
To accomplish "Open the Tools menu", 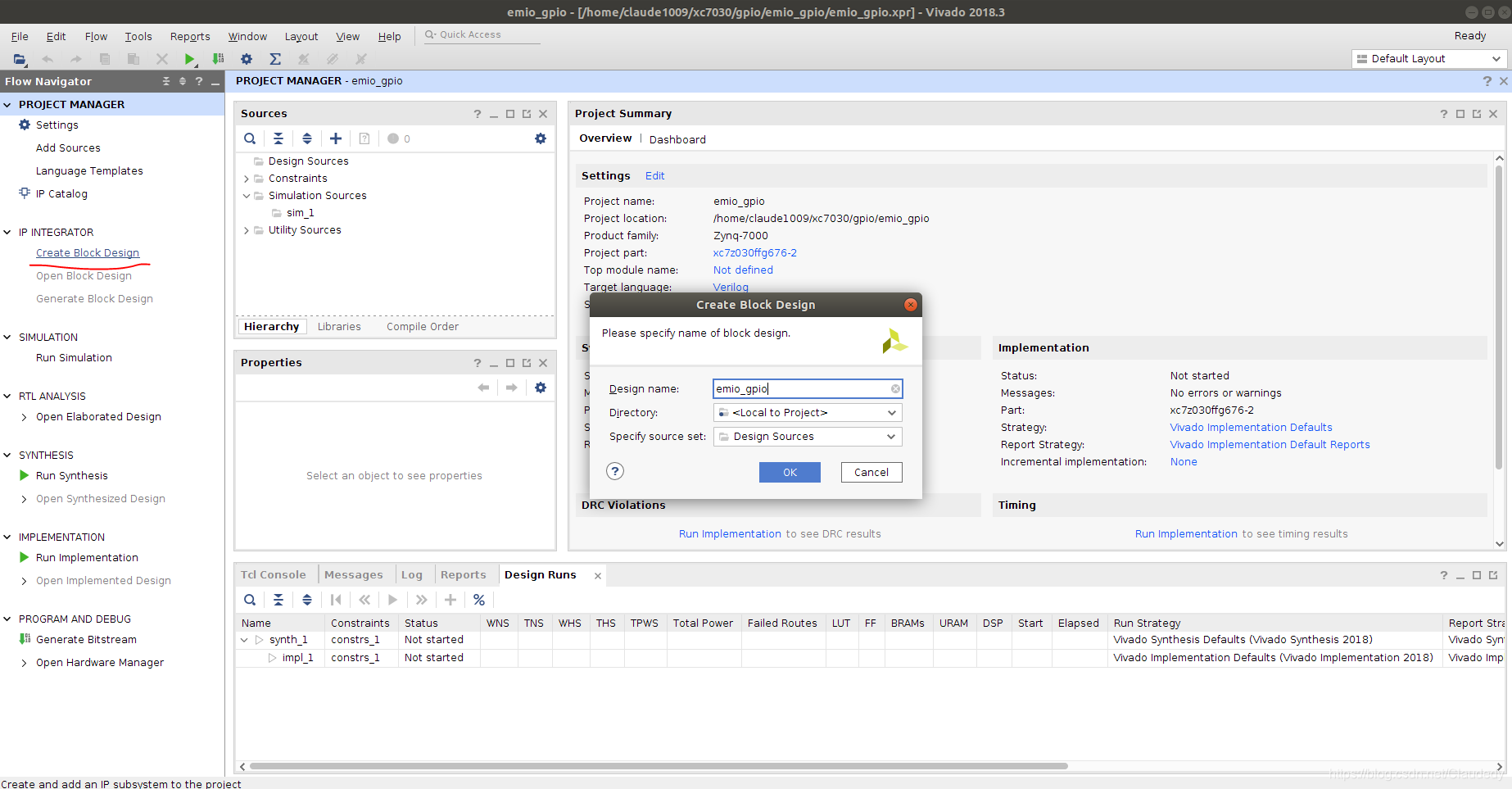I will (x=138, y=37).
